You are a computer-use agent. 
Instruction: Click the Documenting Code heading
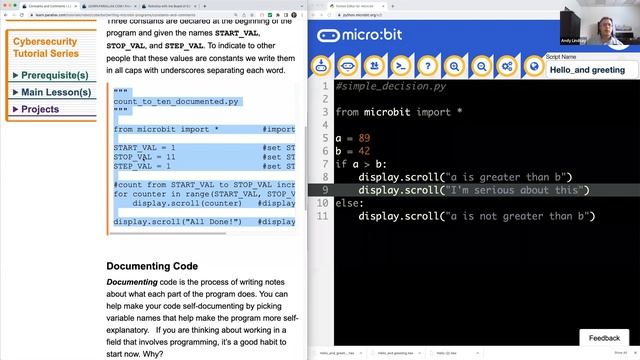click(152, 266)
